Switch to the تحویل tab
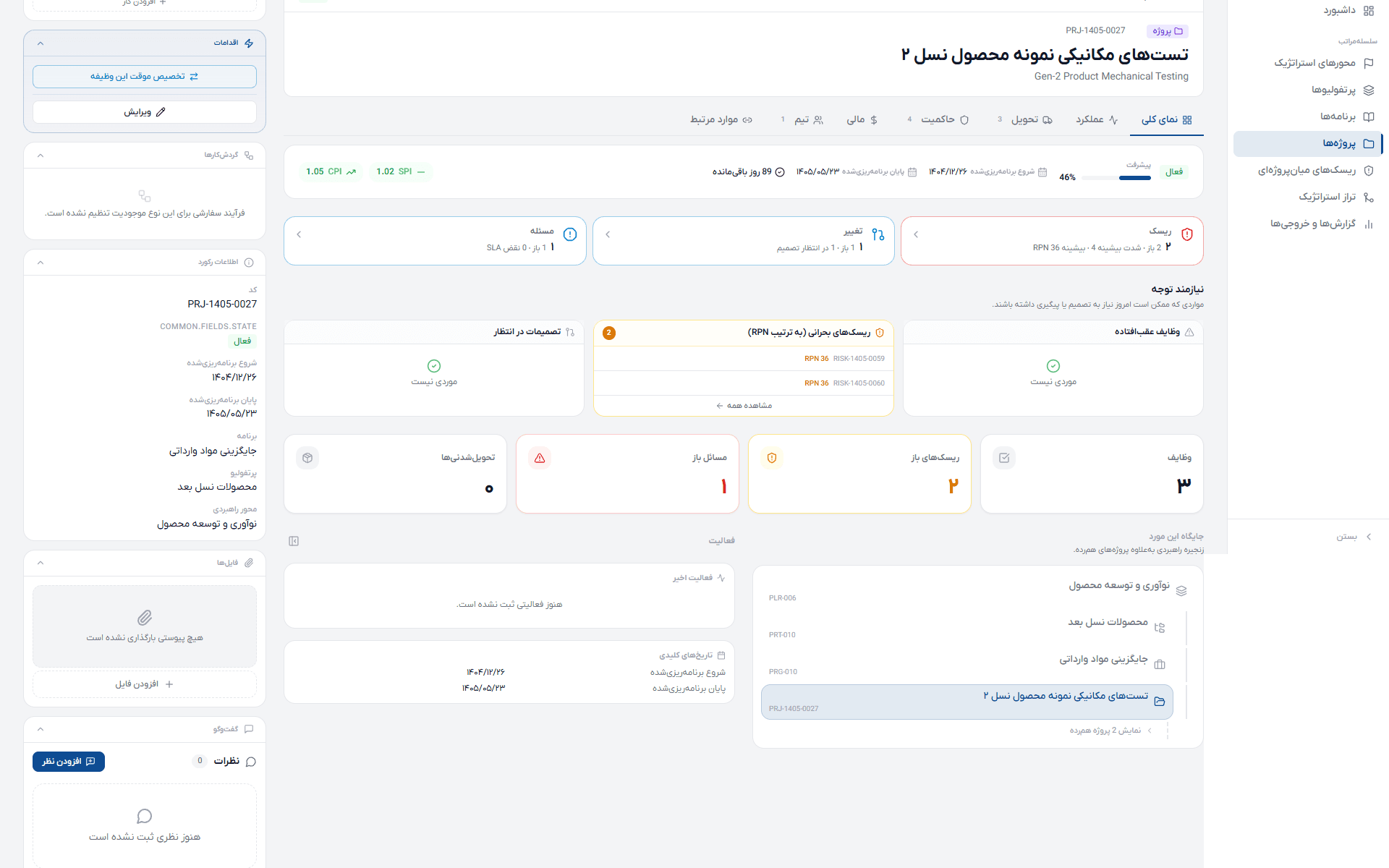The image size is (1389, 868). click(1026, 119)
